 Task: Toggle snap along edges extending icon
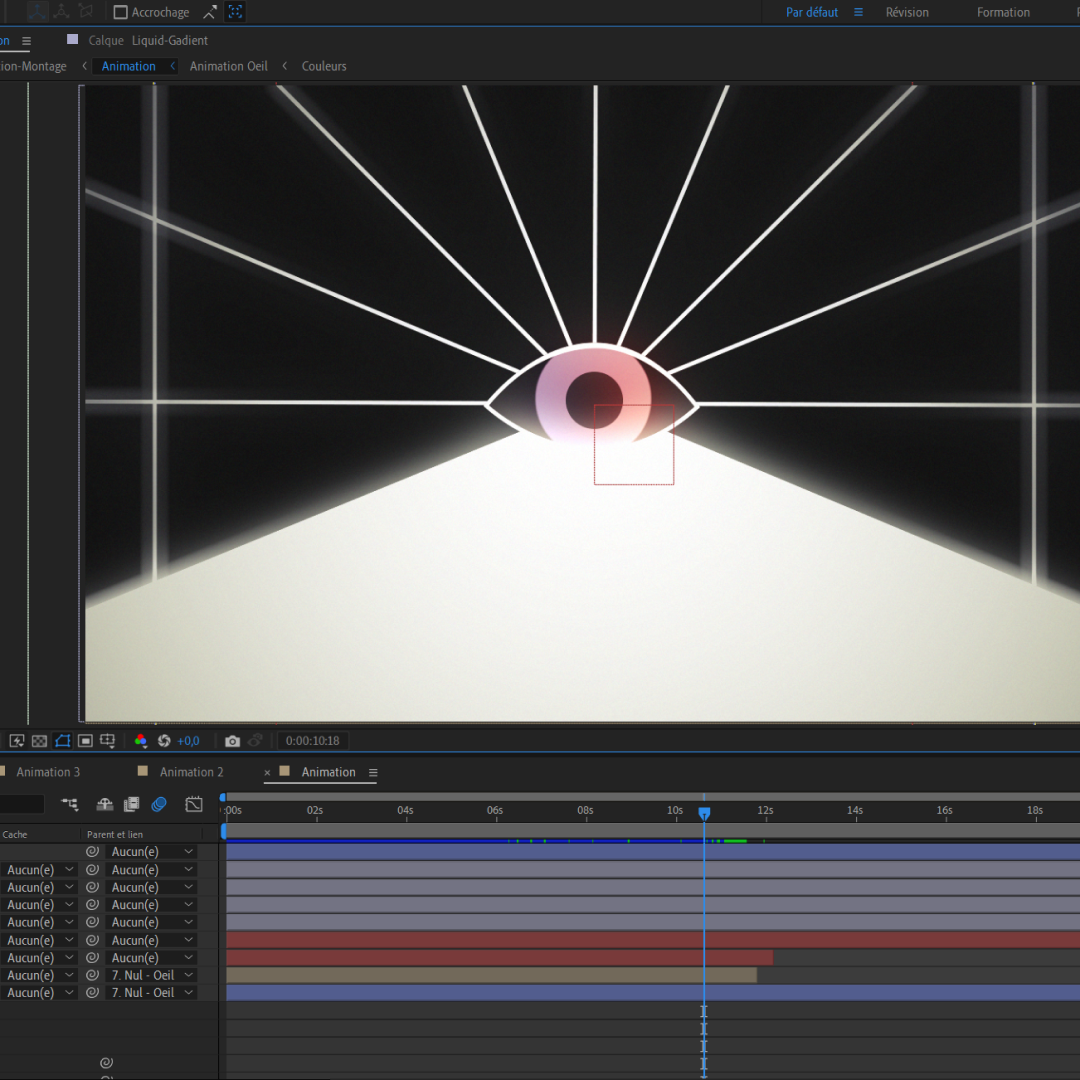click(209, 12)
